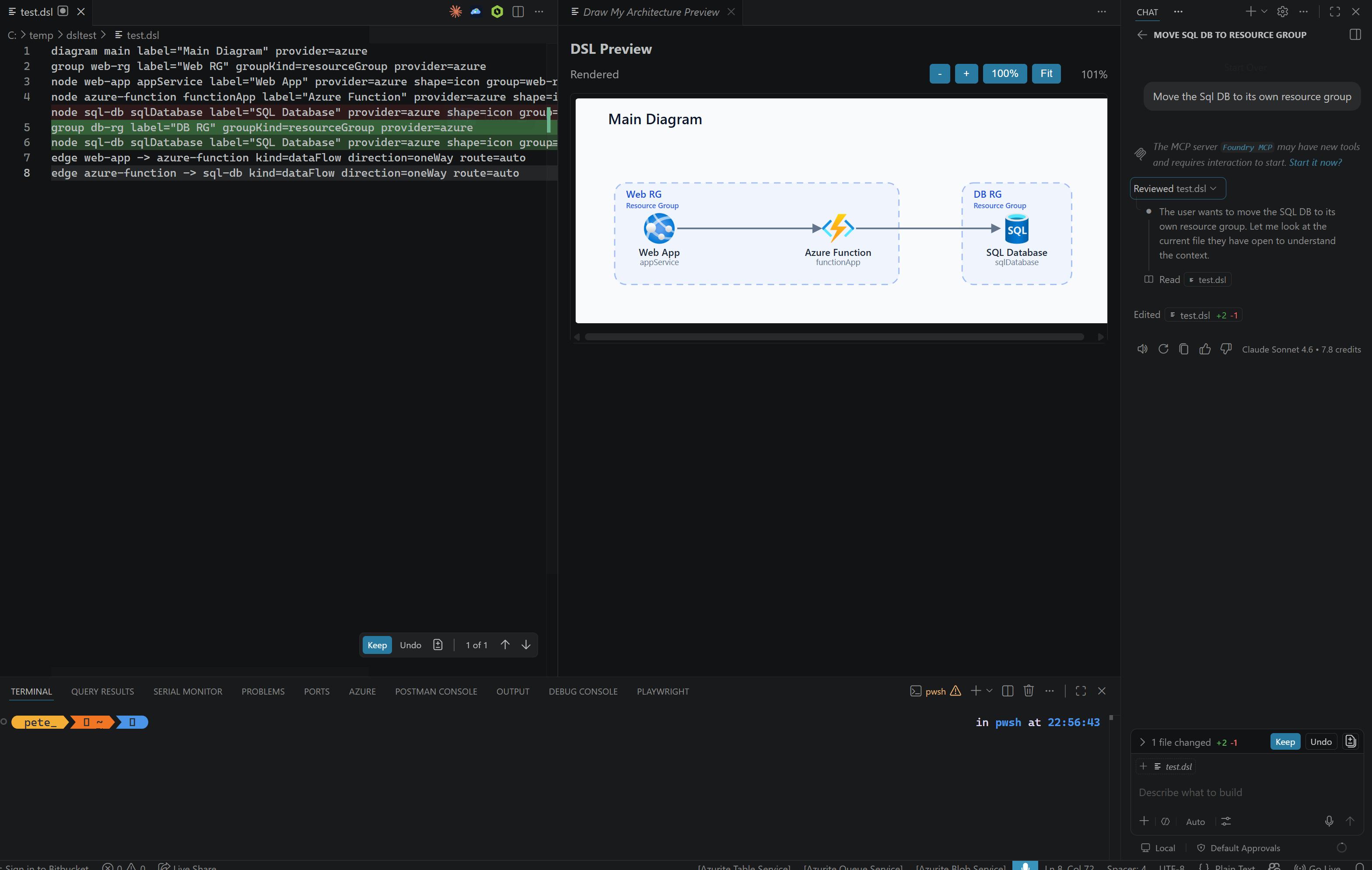
Task: Split the test.dsl editor to the right
Action: pos(518,11)
